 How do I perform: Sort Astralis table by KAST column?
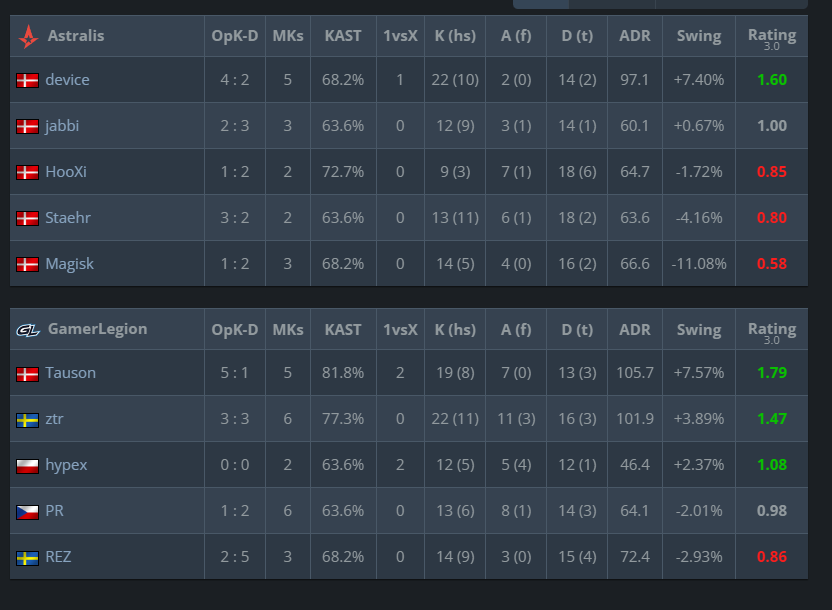pos(343,36)
